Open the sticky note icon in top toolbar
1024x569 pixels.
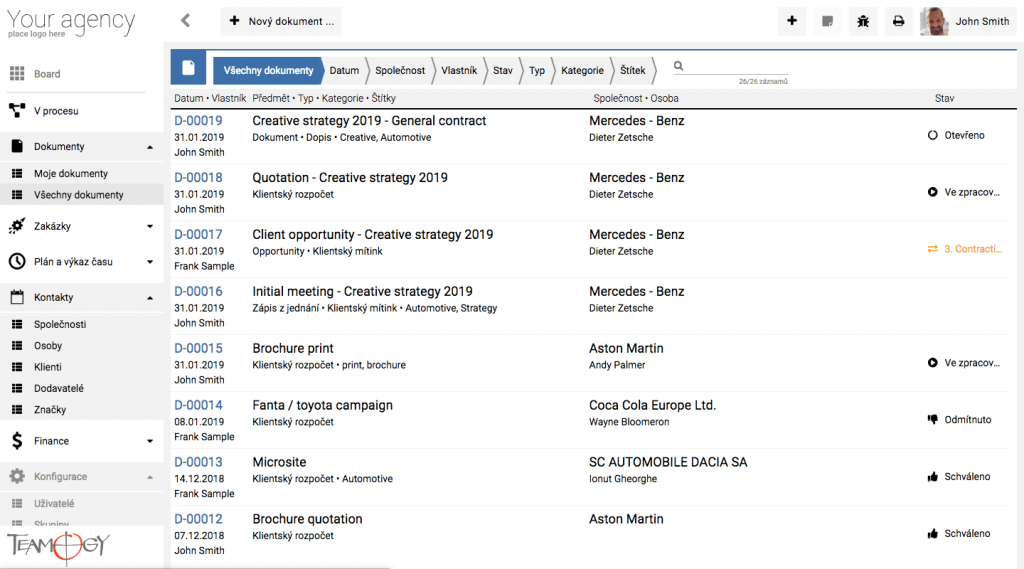pos(827,21)
